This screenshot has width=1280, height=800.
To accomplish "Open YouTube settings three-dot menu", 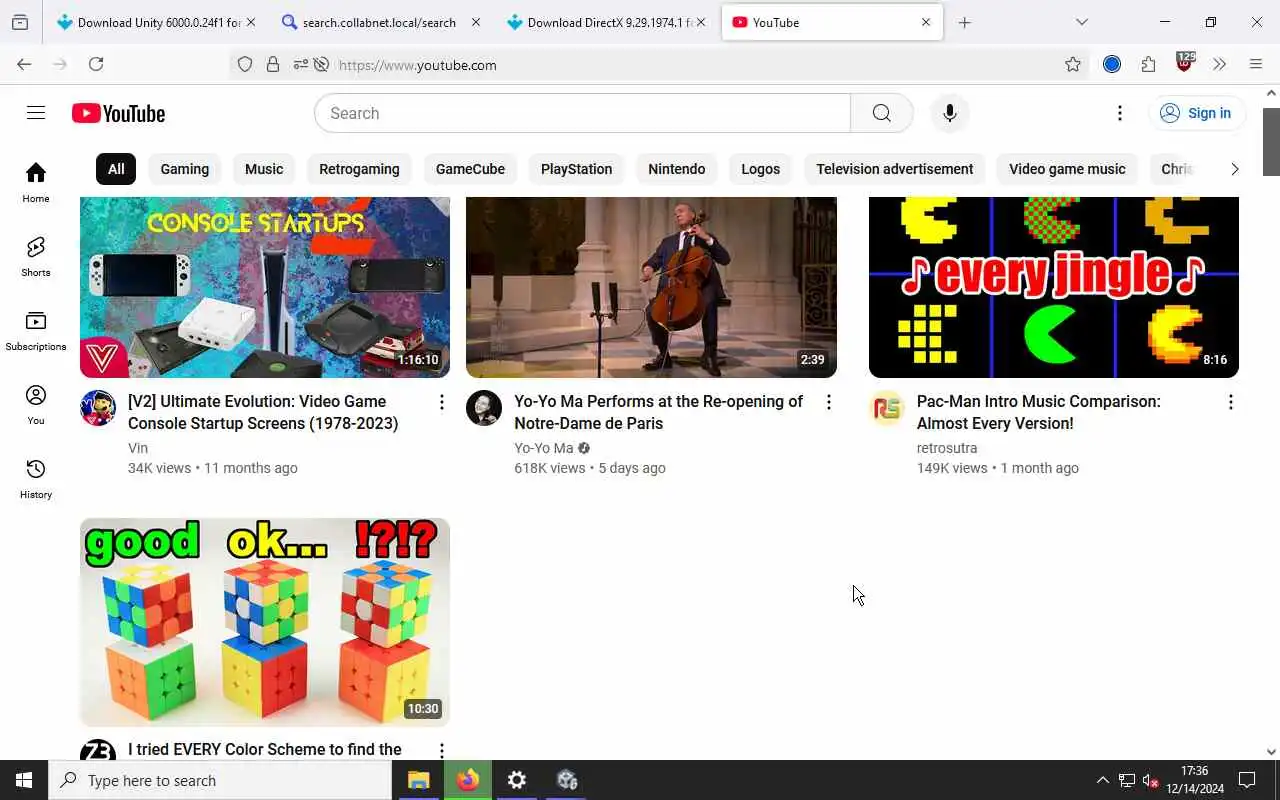I will (1120, 113).
